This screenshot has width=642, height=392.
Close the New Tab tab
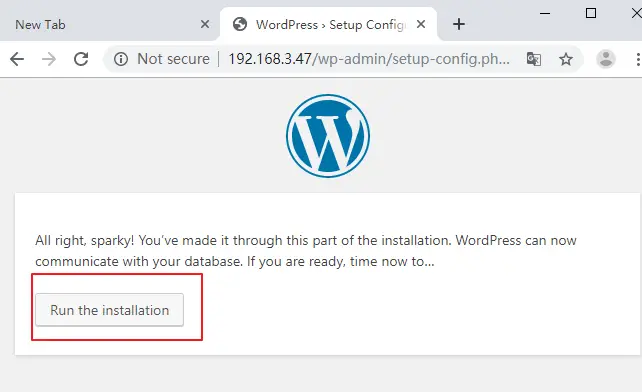point(205,24)
